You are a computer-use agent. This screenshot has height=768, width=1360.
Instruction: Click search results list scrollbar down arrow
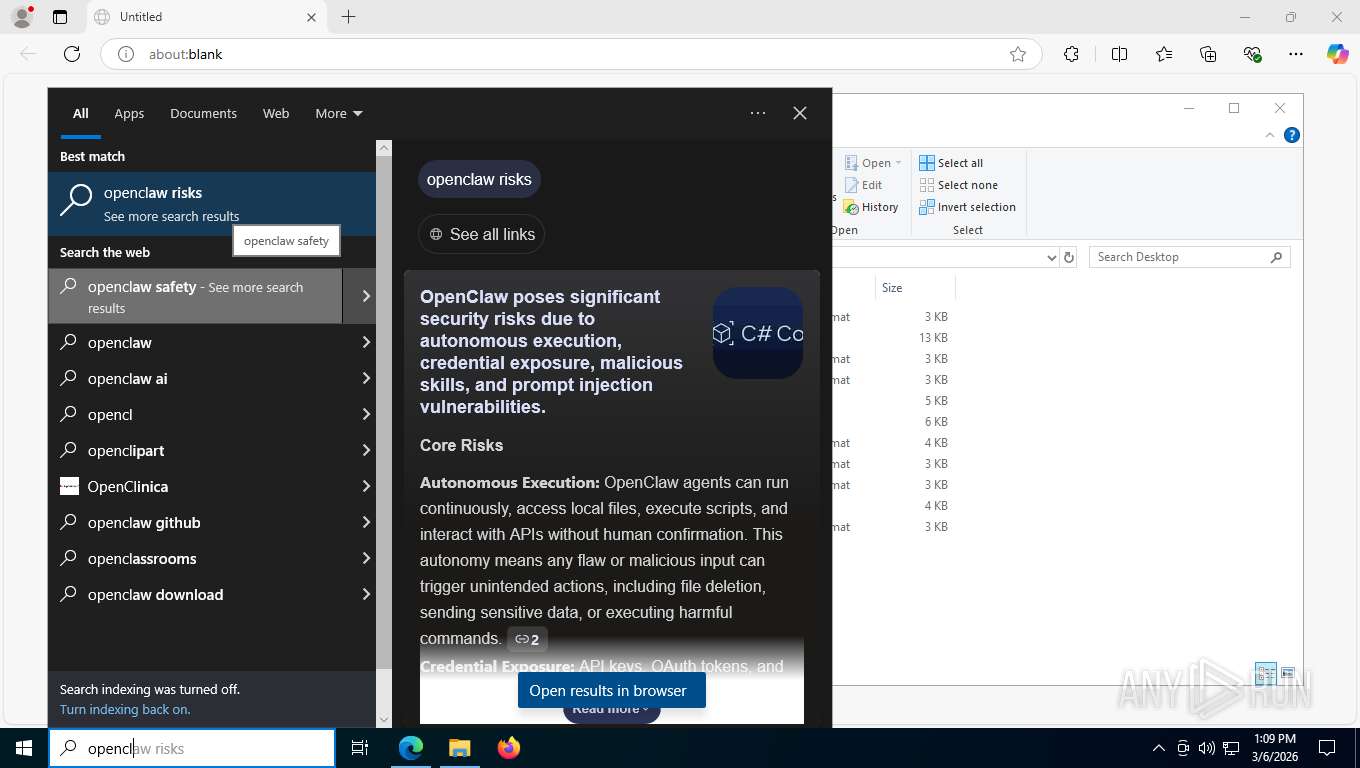tap(384, 719)
